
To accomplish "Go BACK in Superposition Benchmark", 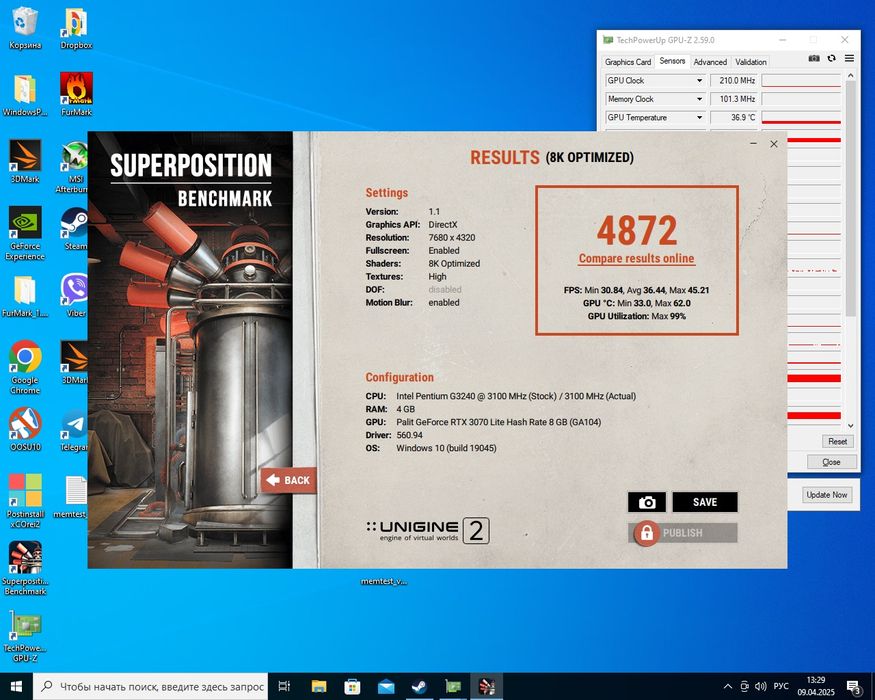I will (x=289, y=480).
